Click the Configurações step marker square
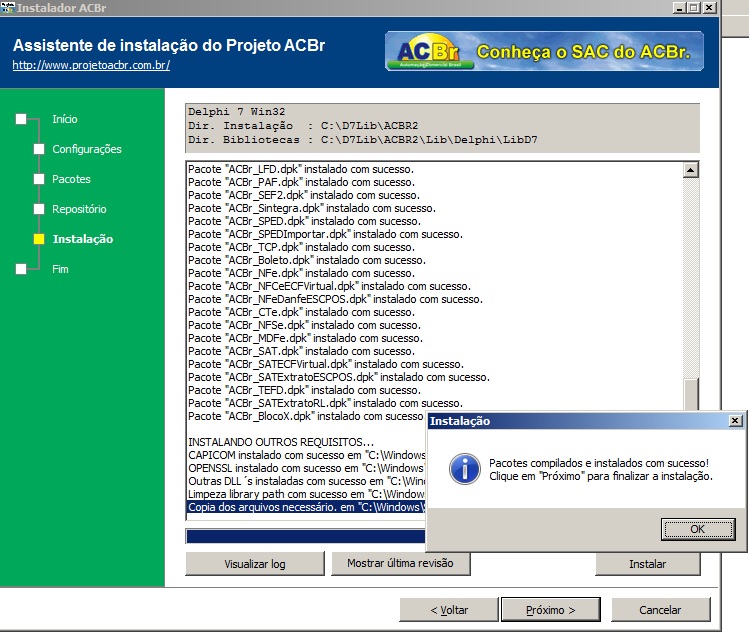749x632 pixels. coord(39,149)
